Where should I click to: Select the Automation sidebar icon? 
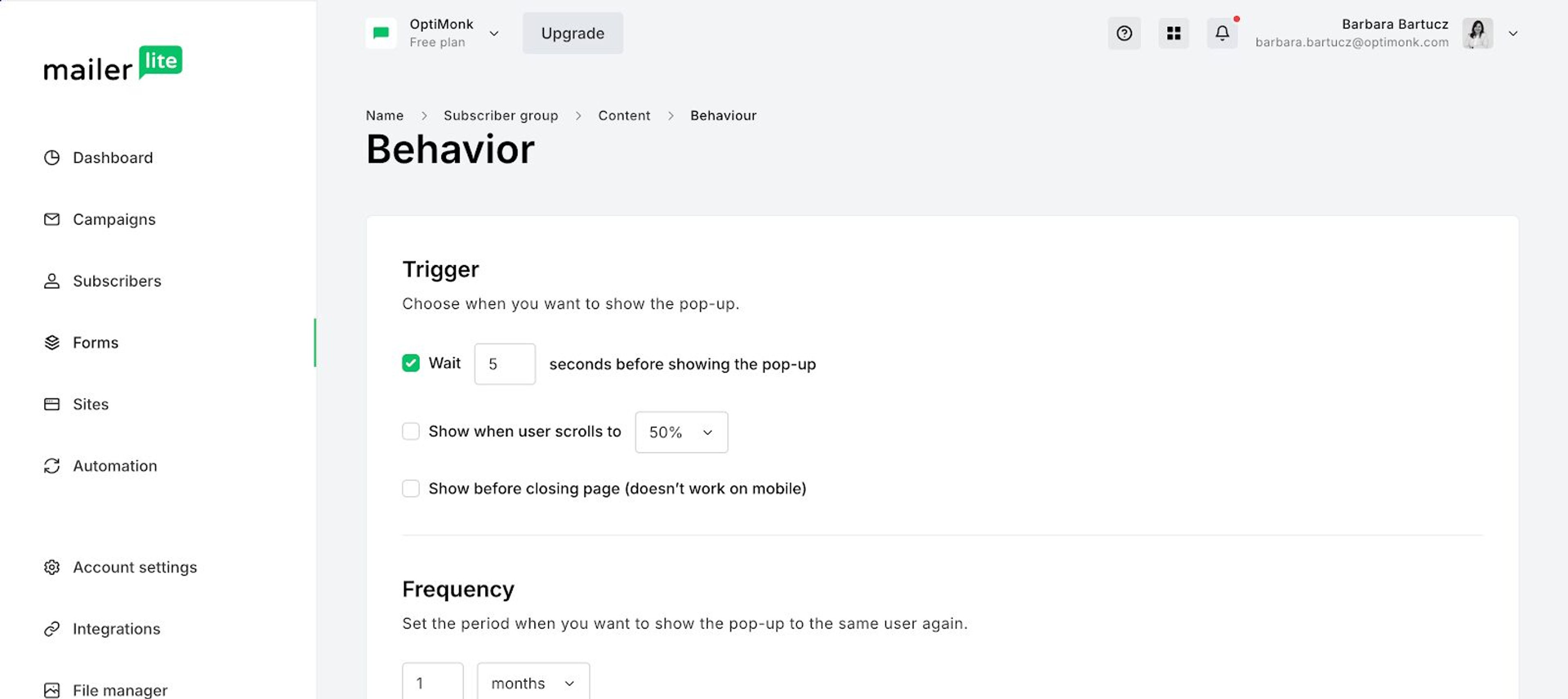click(x=51, y=466)
